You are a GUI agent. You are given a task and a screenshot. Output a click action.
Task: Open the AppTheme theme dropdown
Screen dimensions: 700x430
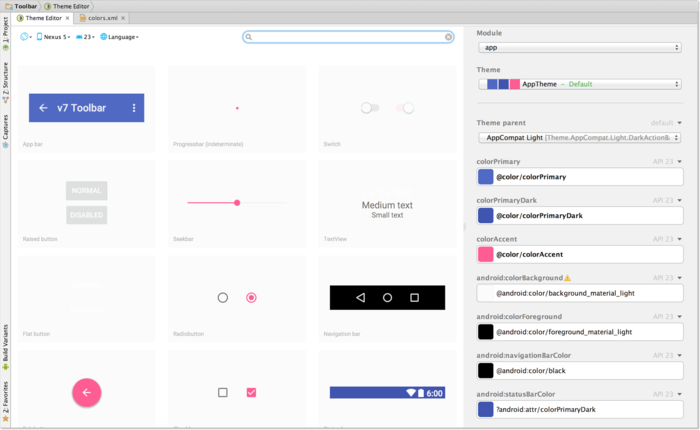[x=579, y=84]
